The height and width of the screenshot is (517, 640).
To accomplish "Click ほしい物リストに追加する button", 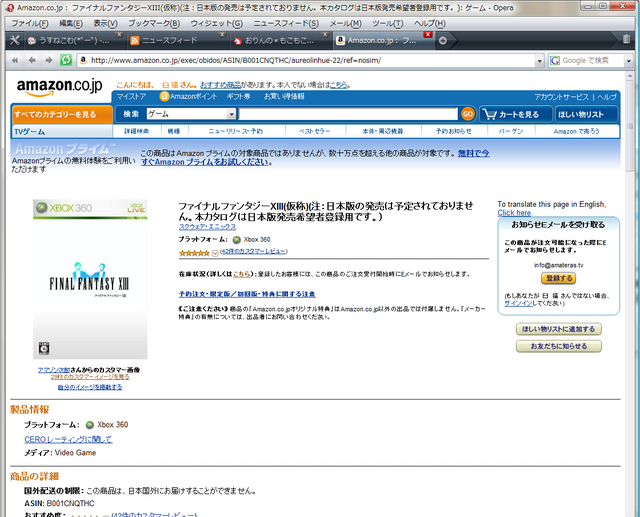I will coord(558,329).
